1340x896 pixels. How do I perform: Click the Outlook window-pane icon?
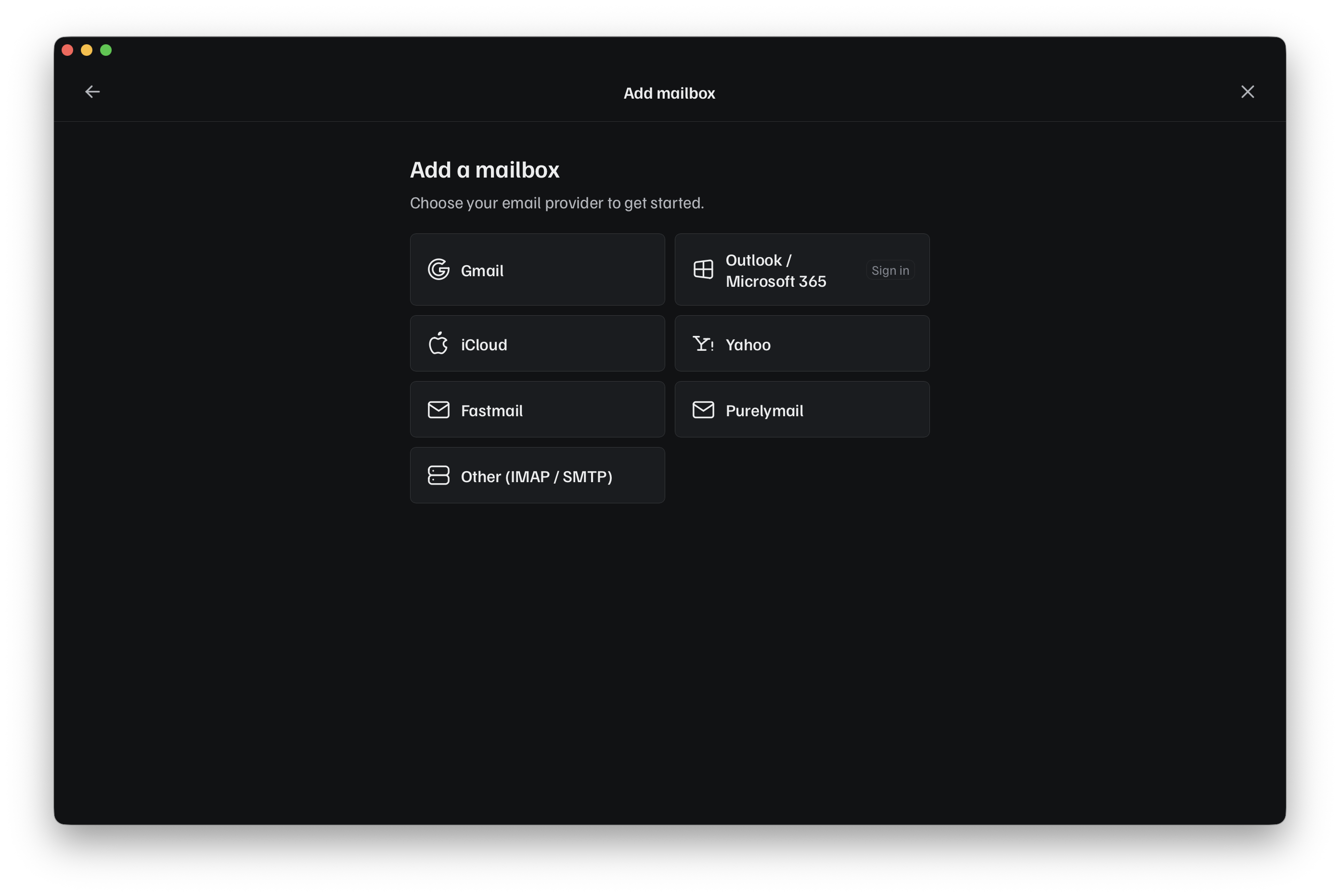pos(703,269)
